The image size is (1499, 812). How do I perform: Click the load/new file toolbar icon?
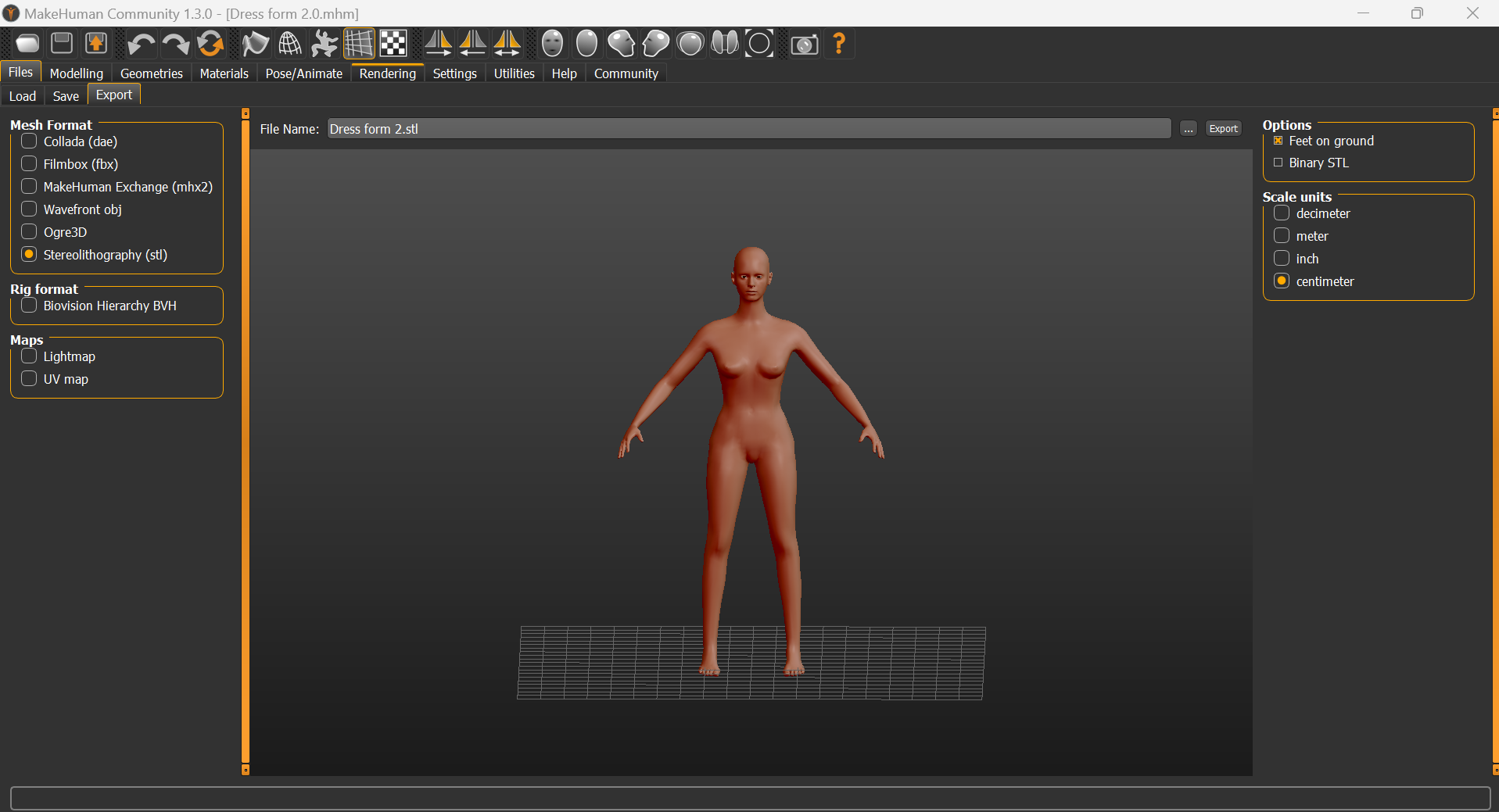click(27, 44)
